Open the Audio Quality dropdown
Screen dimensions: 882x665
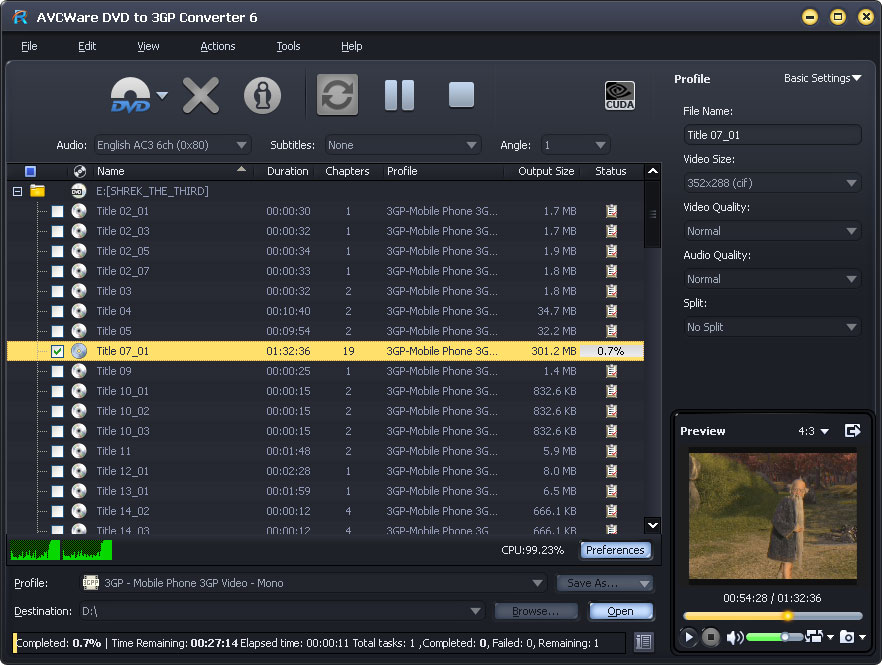[x=772, y=279]
